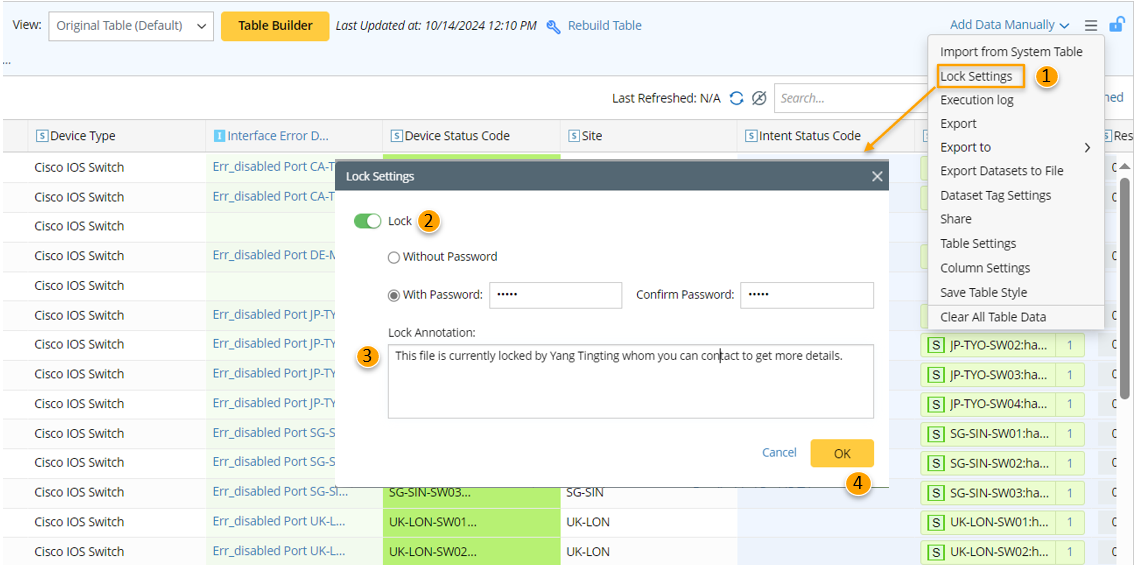Click the S icon beside JP-TYO-SW02 entry
This screenshot has width=1134, height=565.
pyautogui.click(x=936, y=345)
